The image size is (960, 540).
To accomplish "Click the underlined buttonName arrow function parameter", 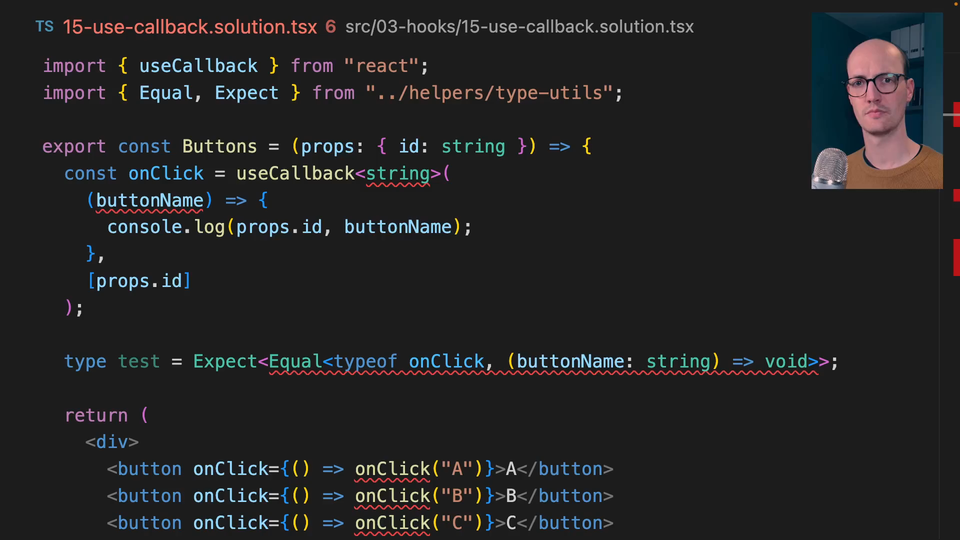I will point(150,201).
